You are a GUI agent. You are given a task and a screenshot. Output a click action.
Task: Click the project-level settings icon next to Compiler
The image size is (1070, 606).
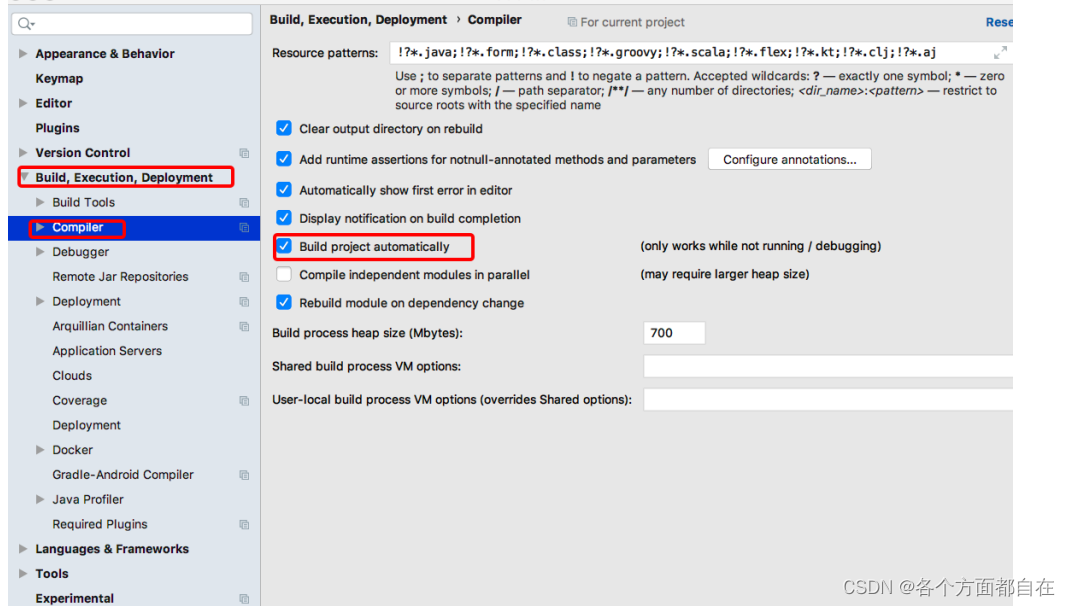point(244,228)
